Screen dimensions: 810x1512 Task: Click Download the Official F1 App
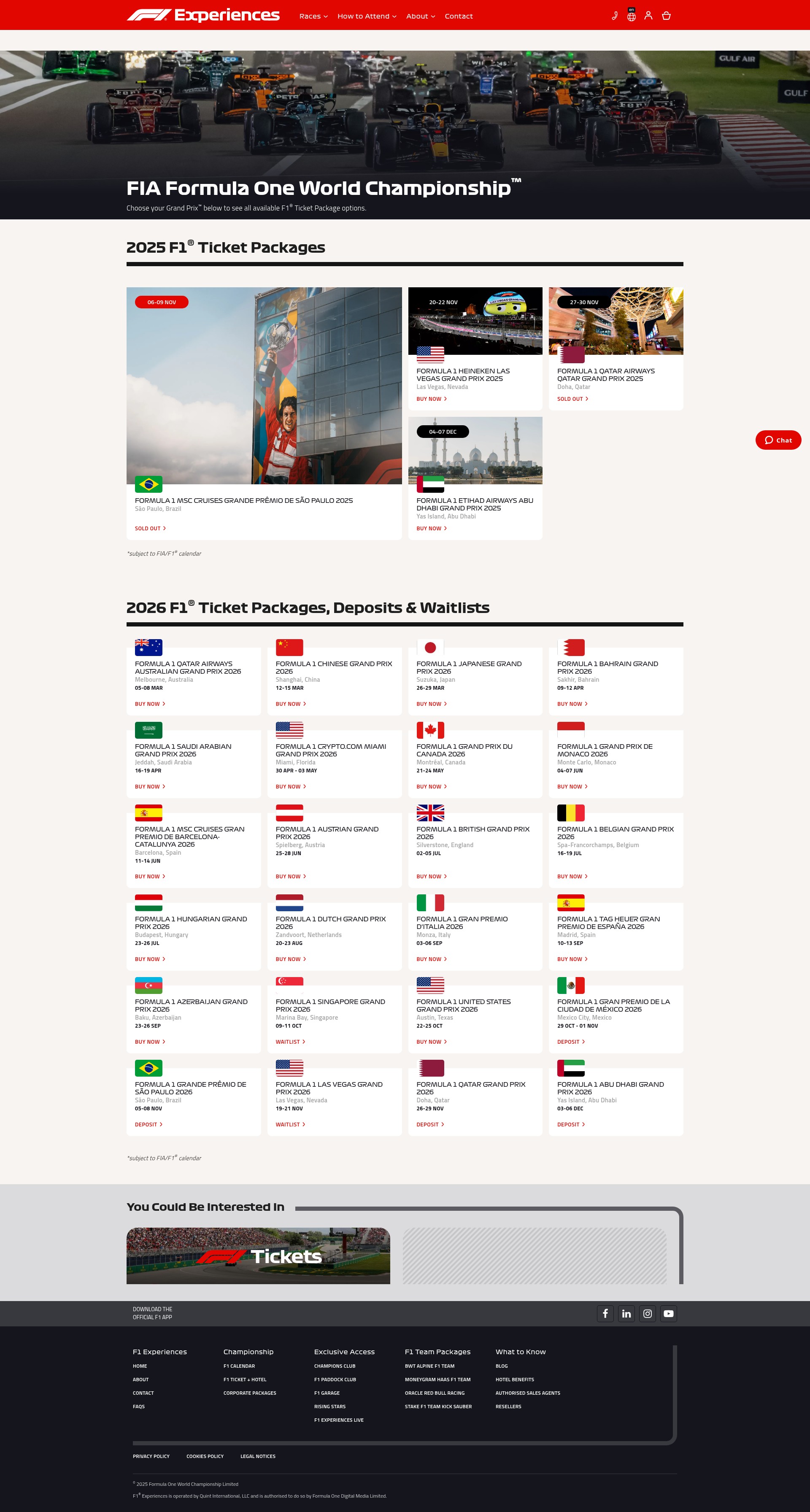153,1313
